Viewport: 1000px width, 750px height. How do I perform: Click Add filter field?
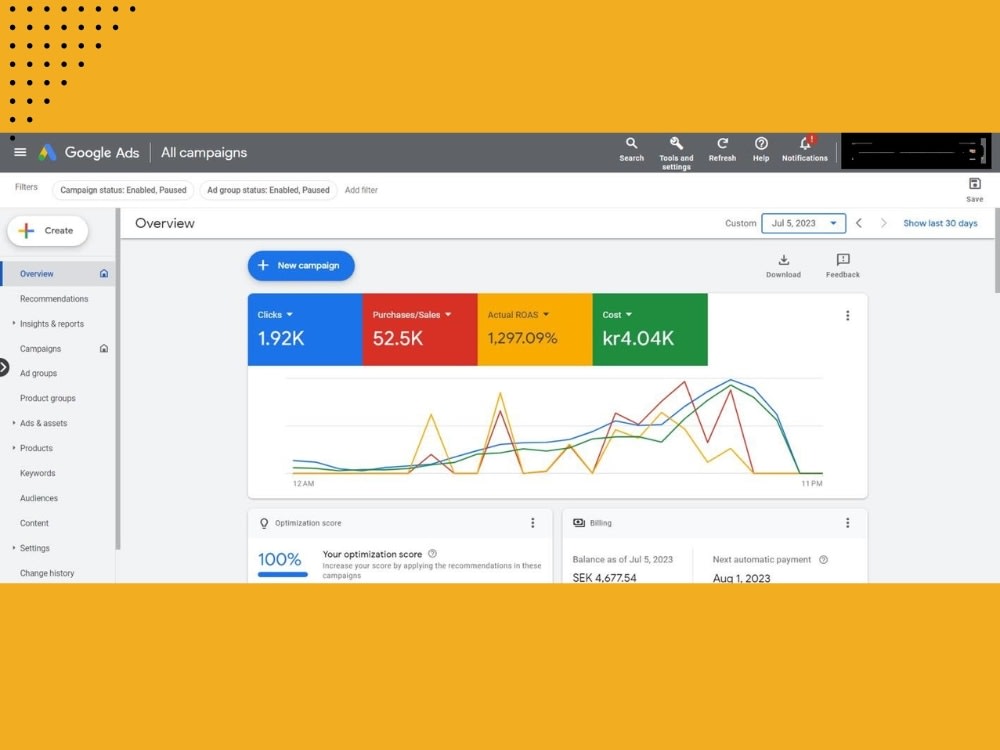(x=362, y=190)
